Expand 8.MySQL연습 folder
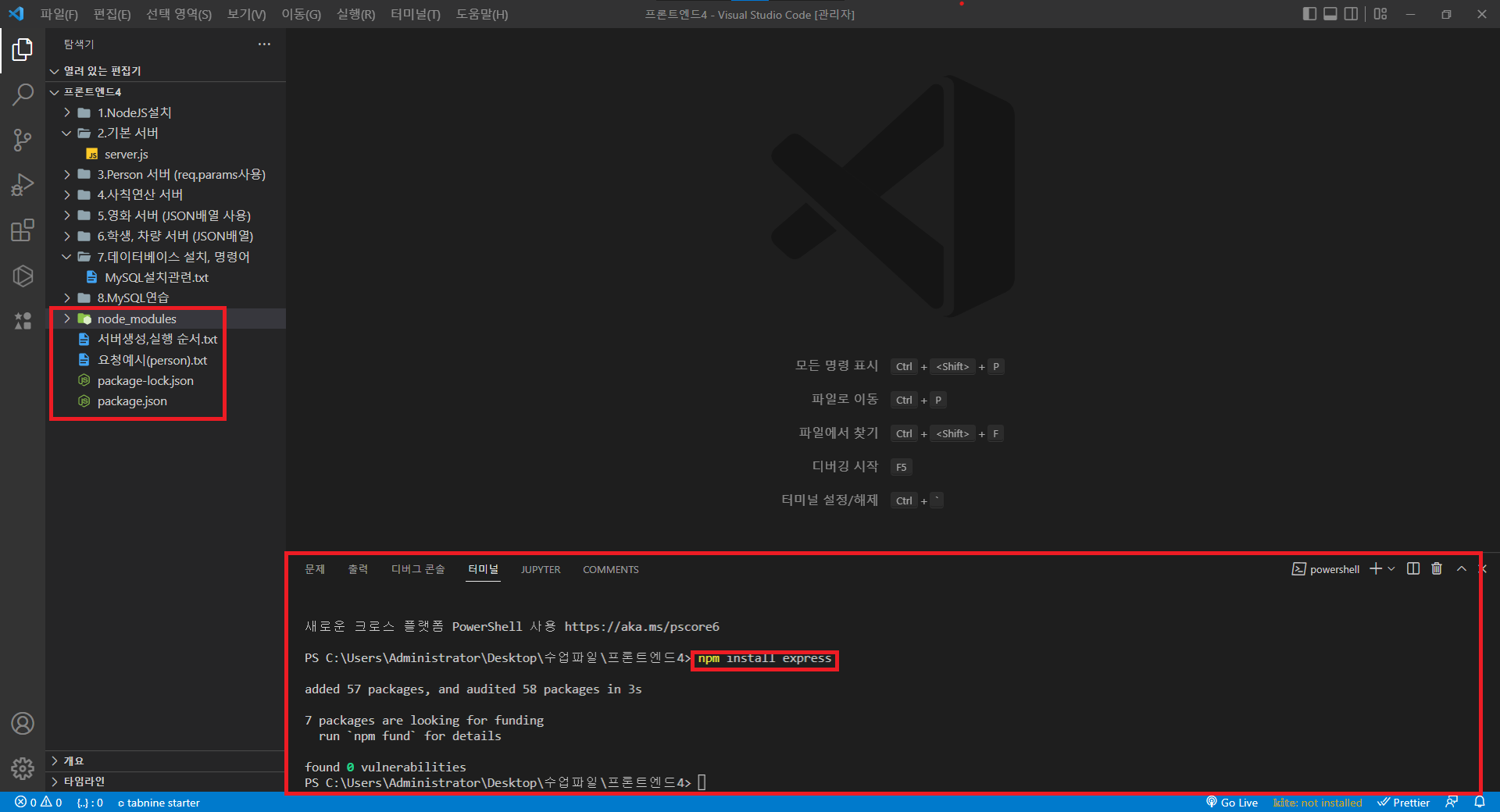1500x812 pixels. (x=166, y=297)
